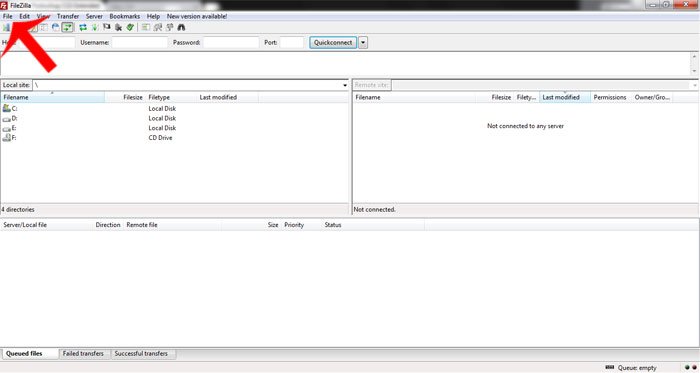Screen dimensions: 700x373
Task: Click the 'Queue: empty' status bar text
Action: (x=637, y=368)
